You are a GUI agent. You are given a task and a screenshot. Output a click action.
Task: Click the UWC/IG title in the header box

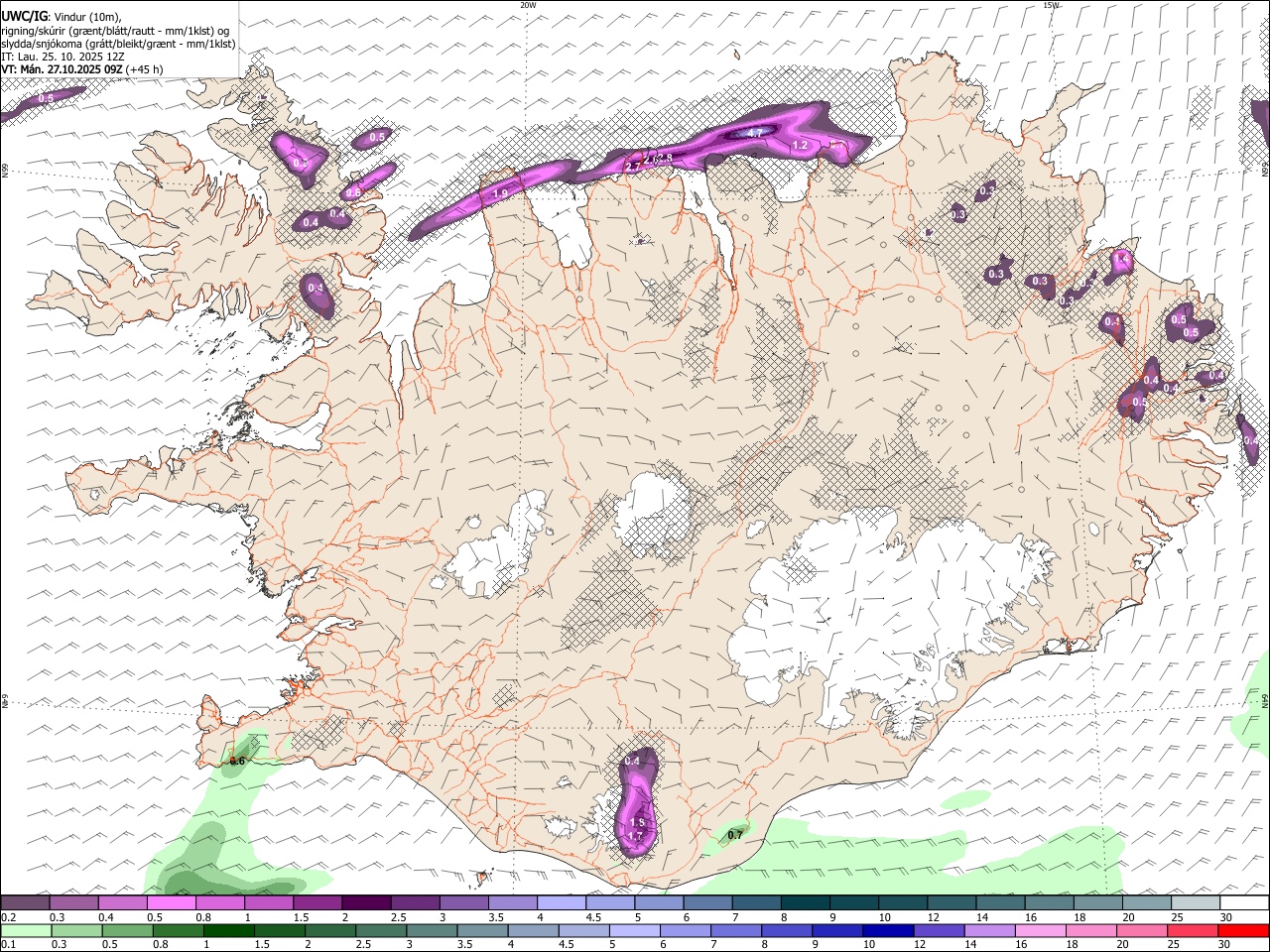coord(25,16)
